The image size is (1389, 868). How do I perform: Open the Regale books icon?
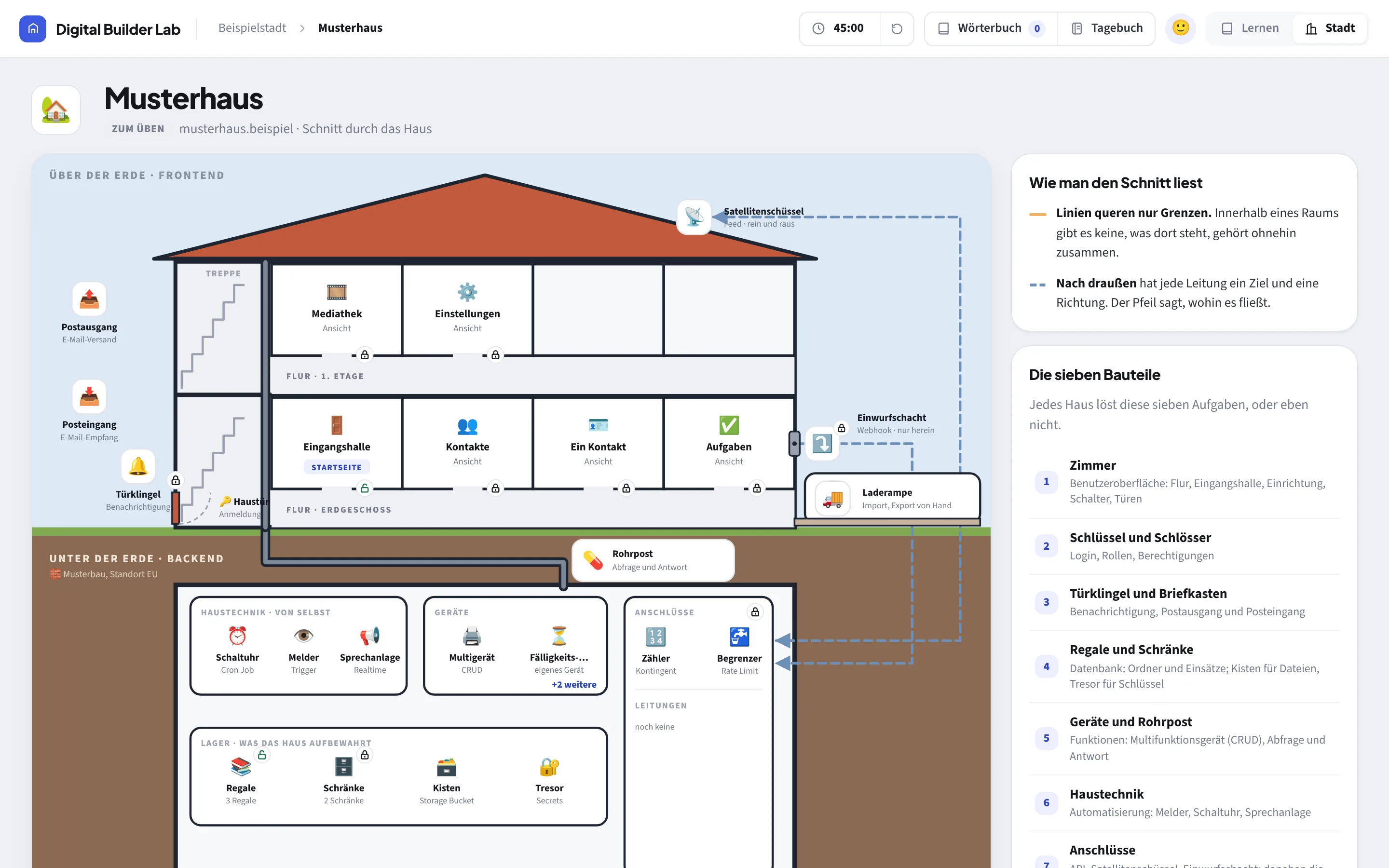click(x=241, y=766)
